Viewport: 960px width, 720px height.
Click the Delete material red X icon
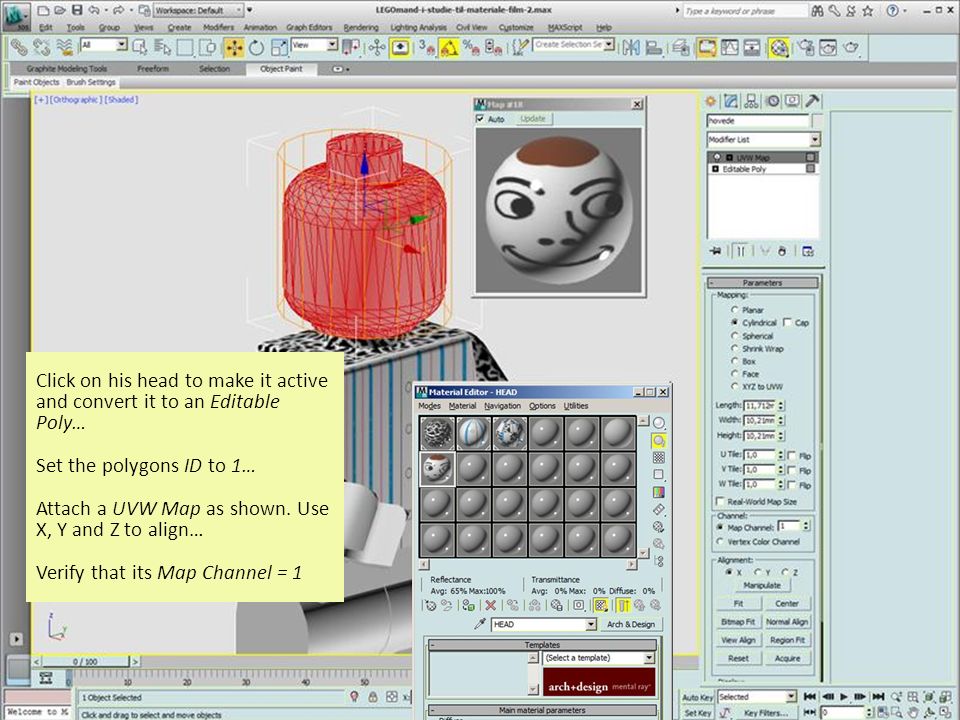tap(490, 606)
